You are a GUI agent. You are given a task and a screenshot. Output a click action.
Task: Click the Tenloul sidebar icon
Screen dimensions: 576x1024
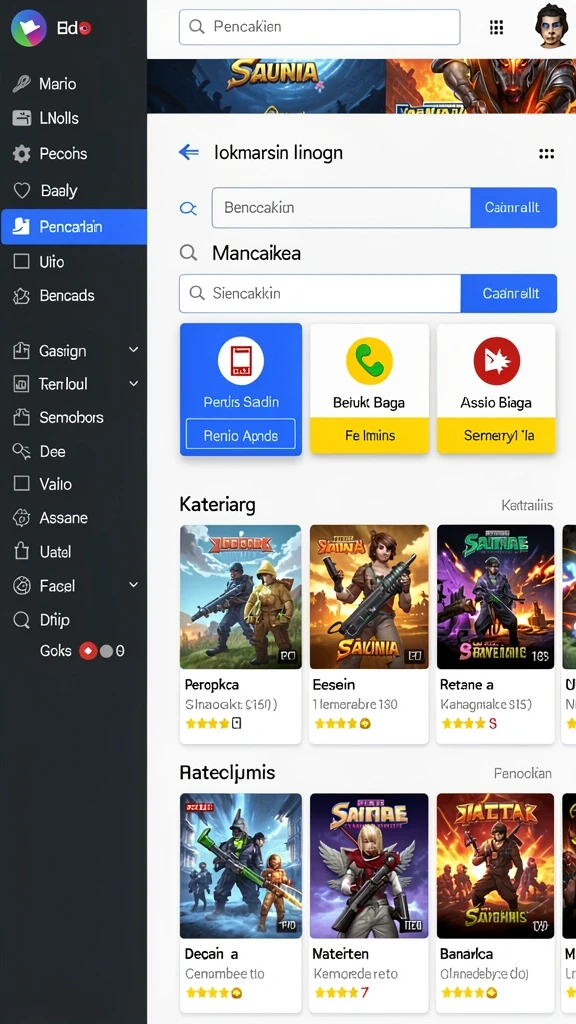pos(22,384)
